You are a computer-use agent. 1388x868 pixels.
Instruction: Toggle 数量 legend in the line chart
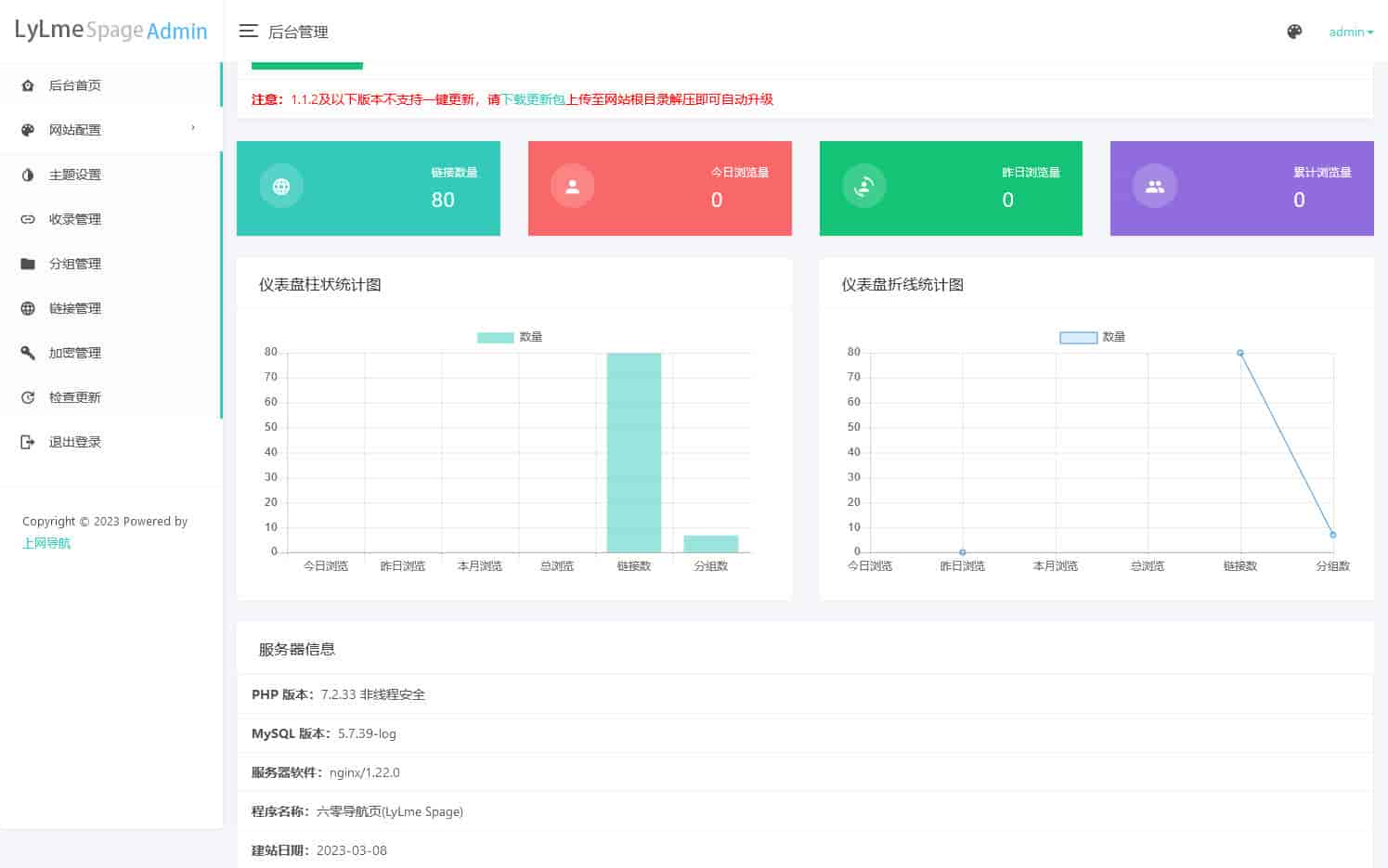(x=1092, y=337)
